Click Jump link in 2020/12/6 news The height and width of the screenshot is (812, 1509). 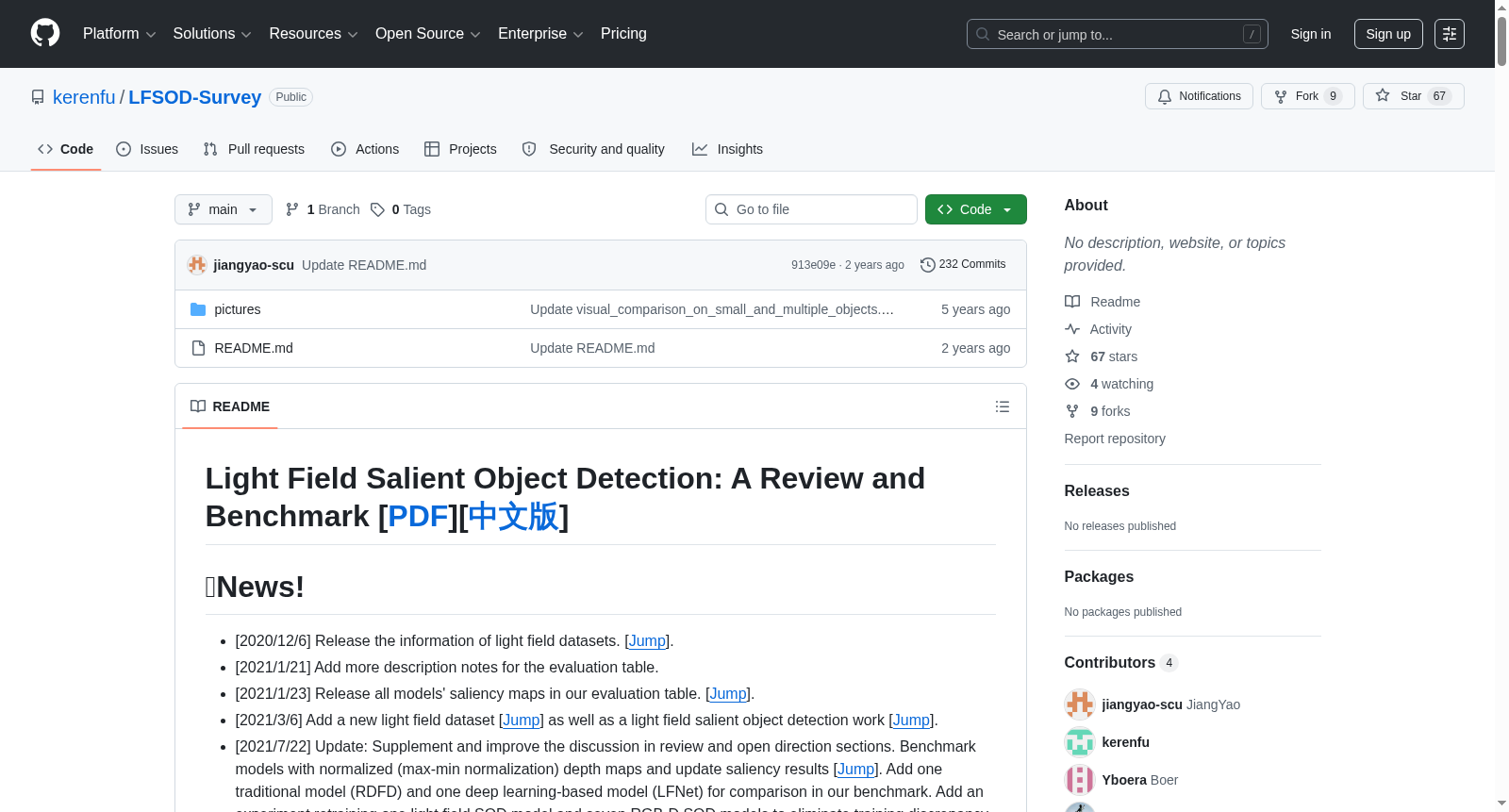(647, 640)
